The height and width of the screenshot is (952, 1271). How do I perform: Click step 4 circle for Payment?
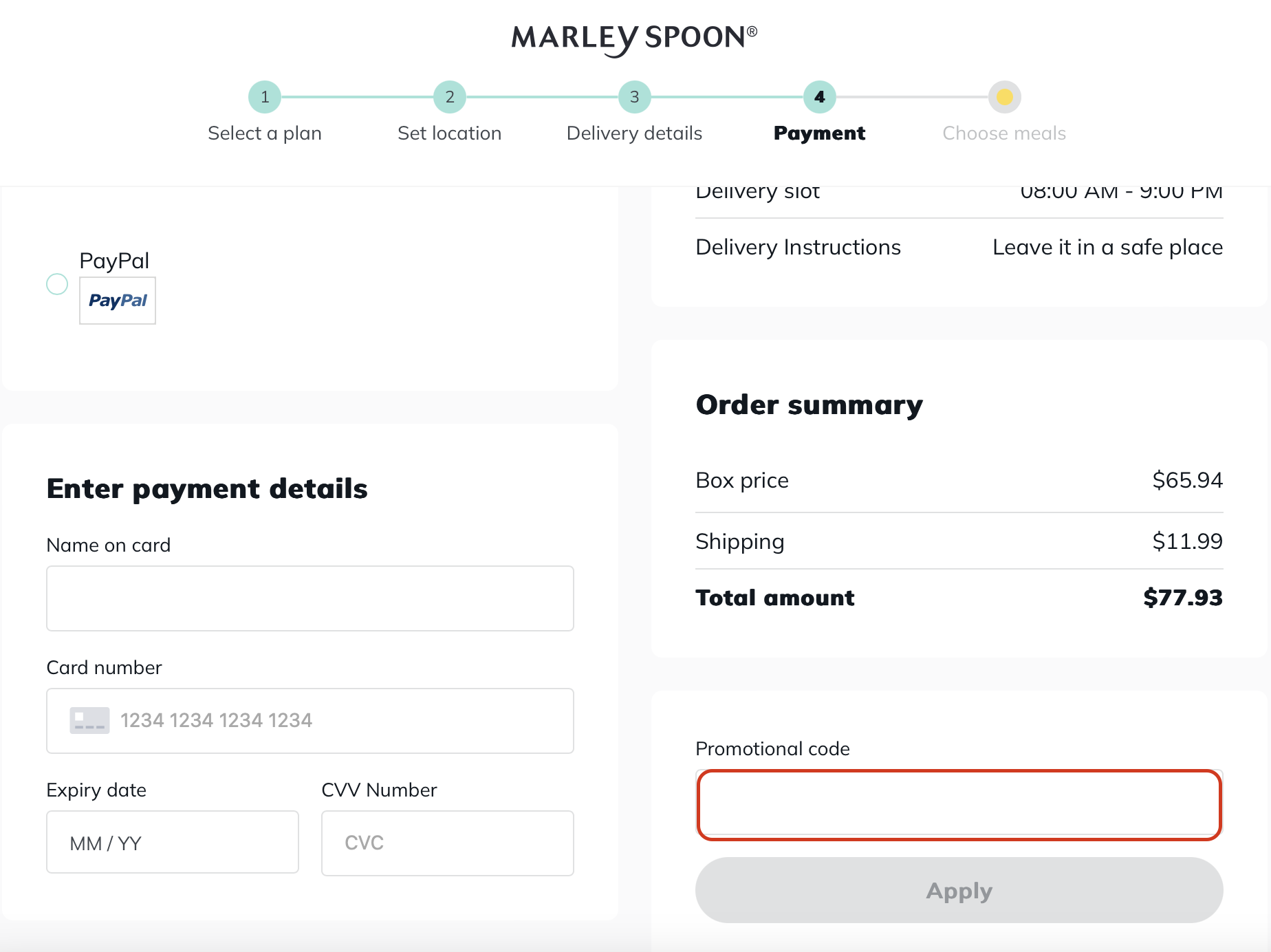[x=818, y=97]
